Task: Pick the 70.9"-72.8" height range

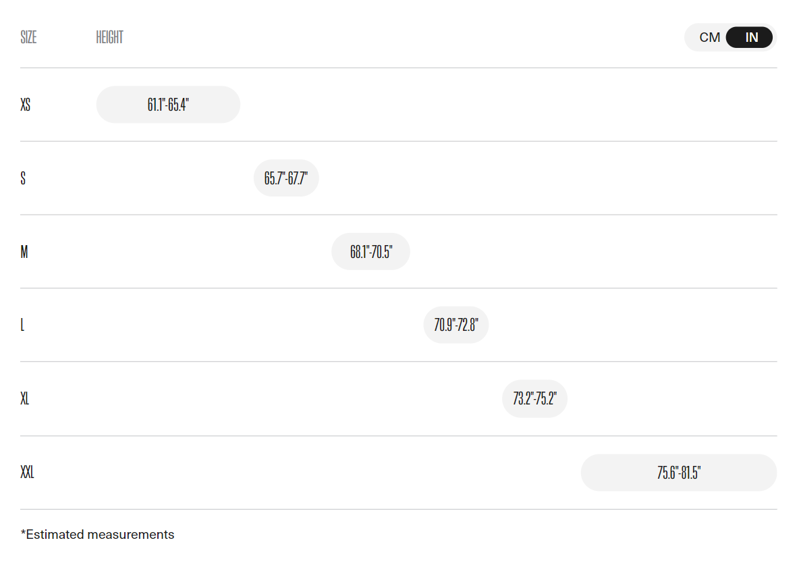Action: (456, 325)
